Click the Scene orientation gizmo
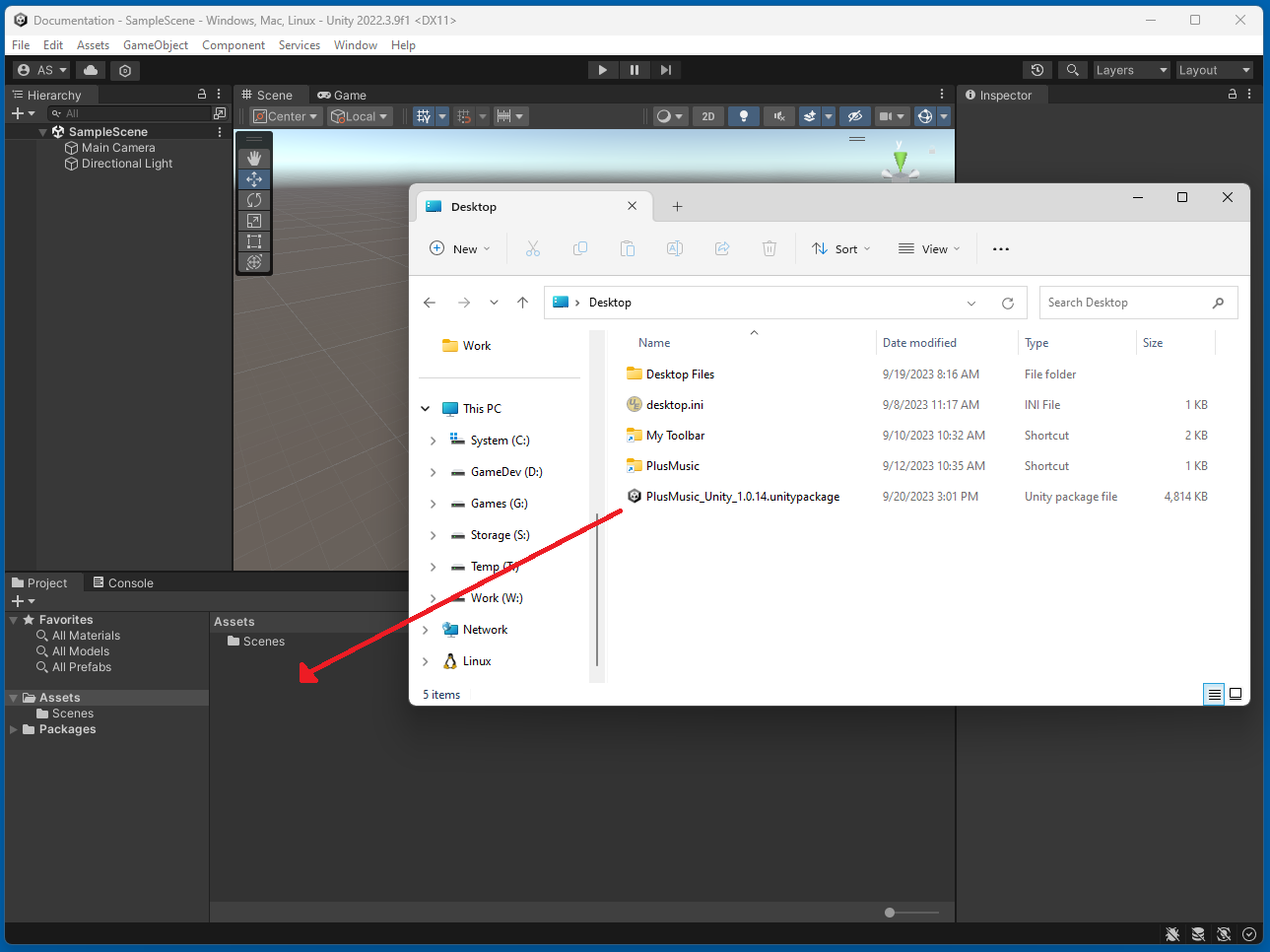This screenshot has width=1270, height=952. 901,161
